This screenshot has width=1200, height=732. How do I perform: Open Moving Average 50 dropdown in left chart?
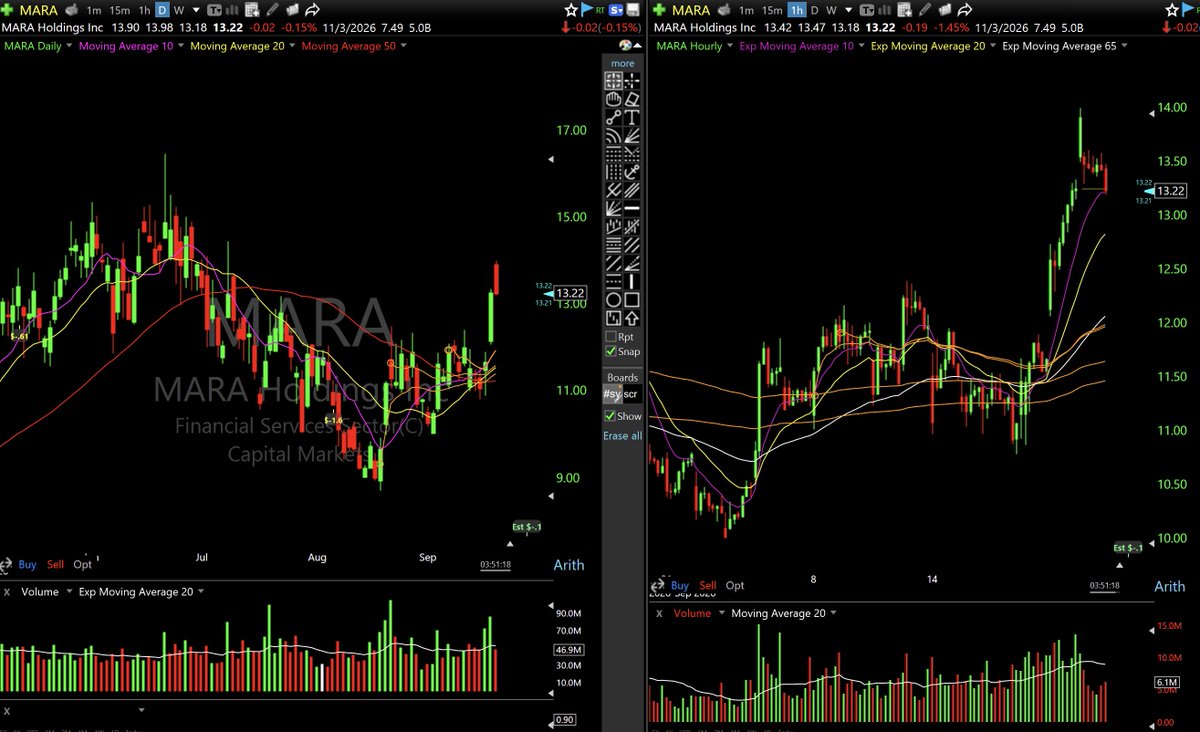(403, 46)
